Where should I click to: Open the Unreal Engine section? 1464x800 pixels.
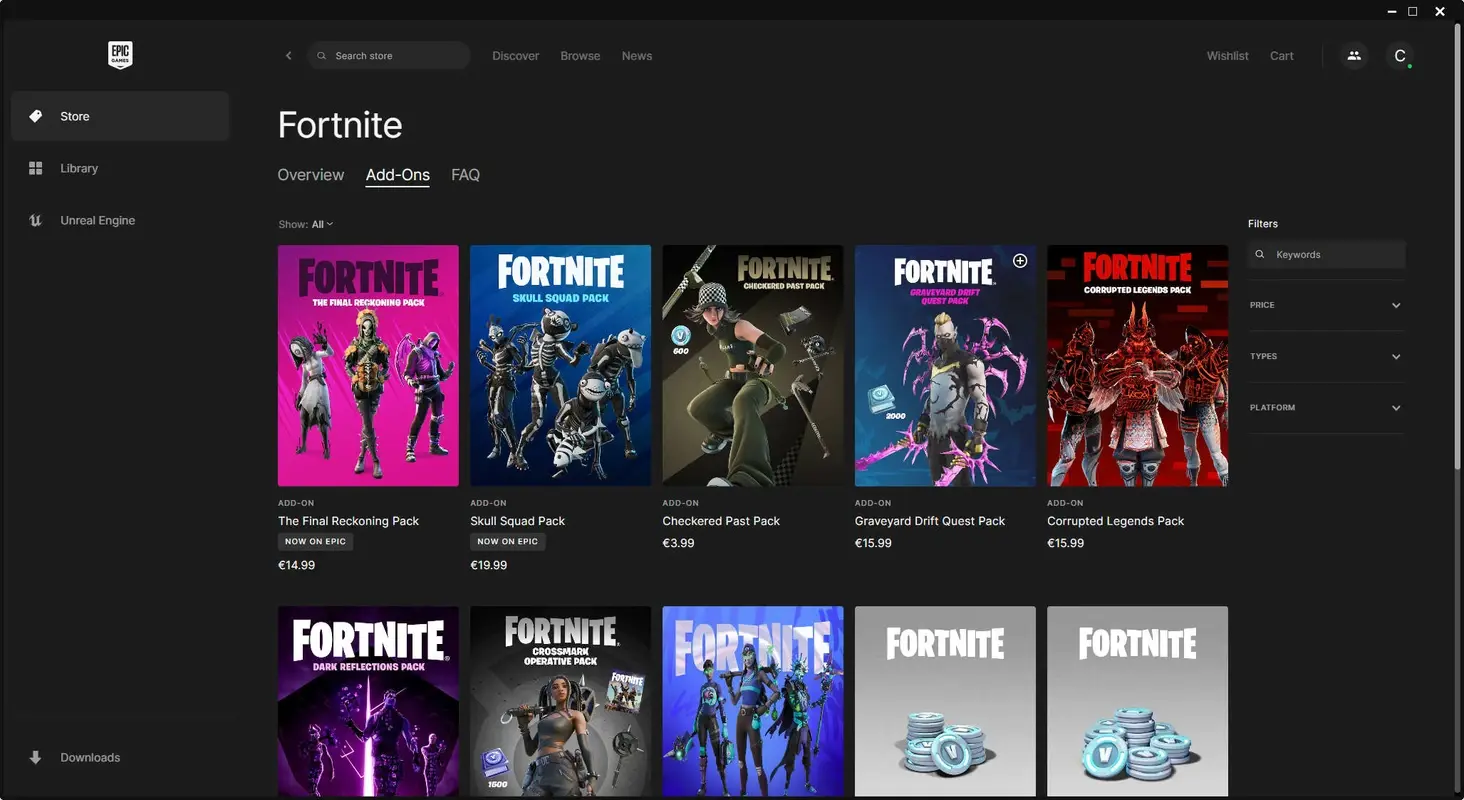pos(97,220)
